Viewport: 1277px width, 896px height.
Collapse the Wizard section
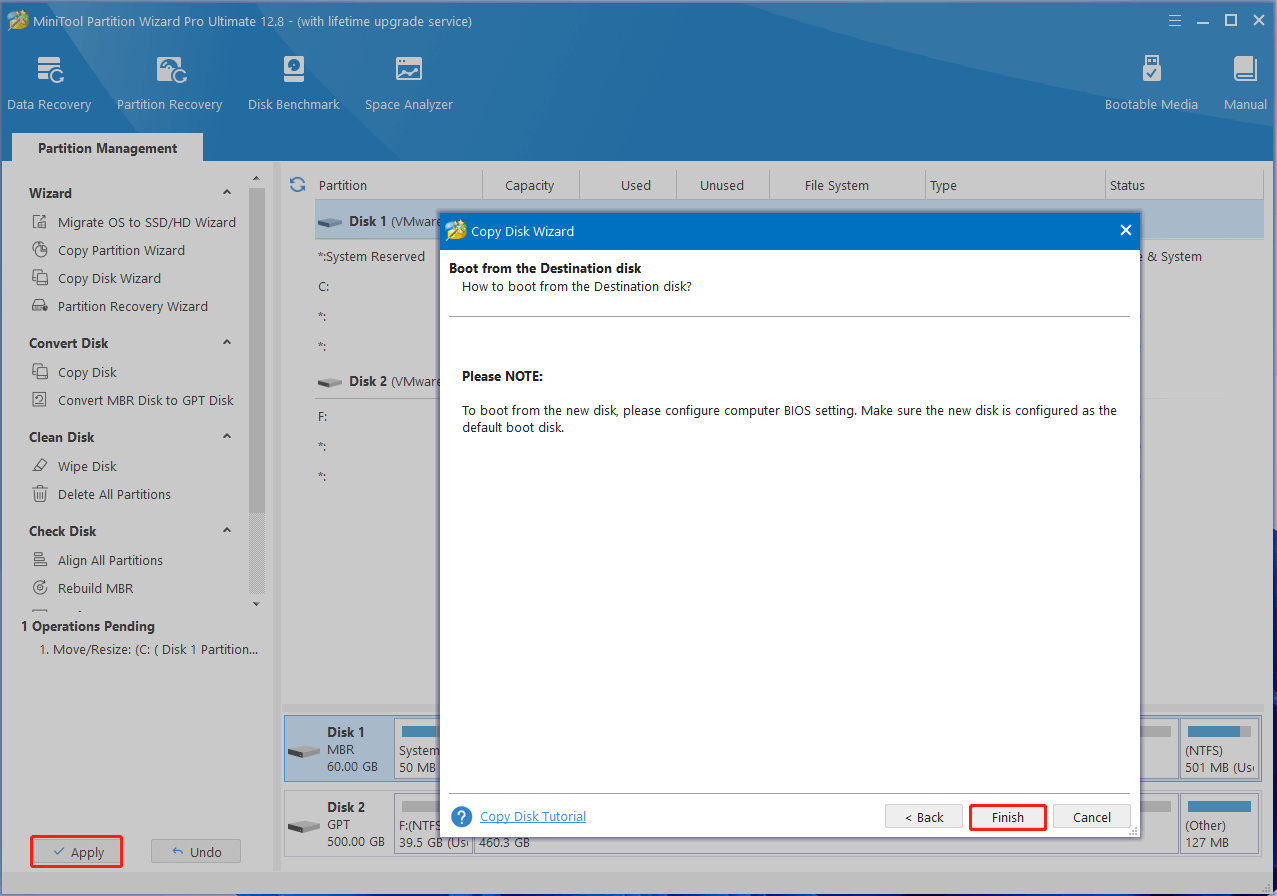click(x=227, y=193)
